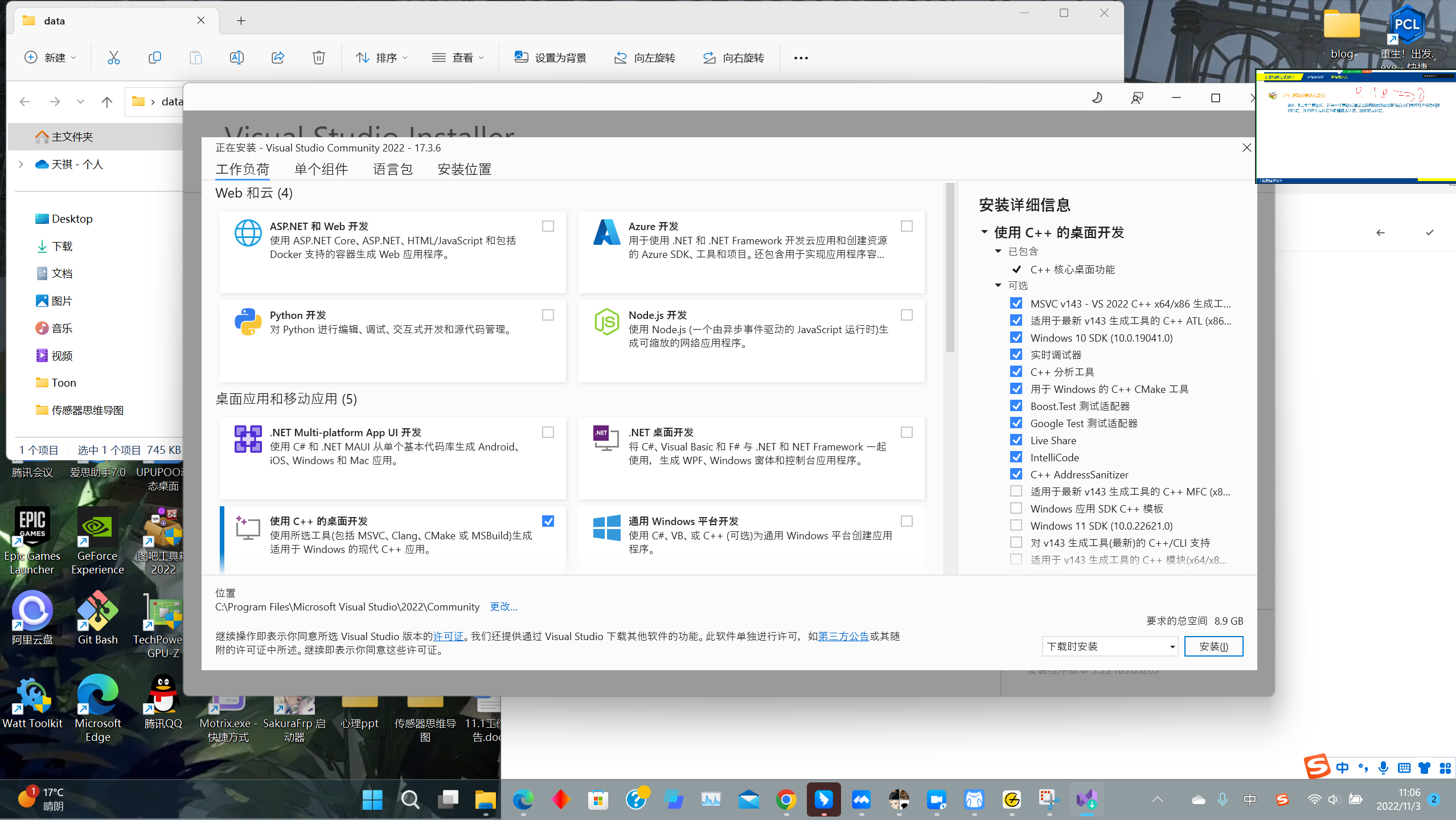Check the Python development workload checkbox
Screen dimensions: 1456x820
pyautogui.click(x=548, y=315)
